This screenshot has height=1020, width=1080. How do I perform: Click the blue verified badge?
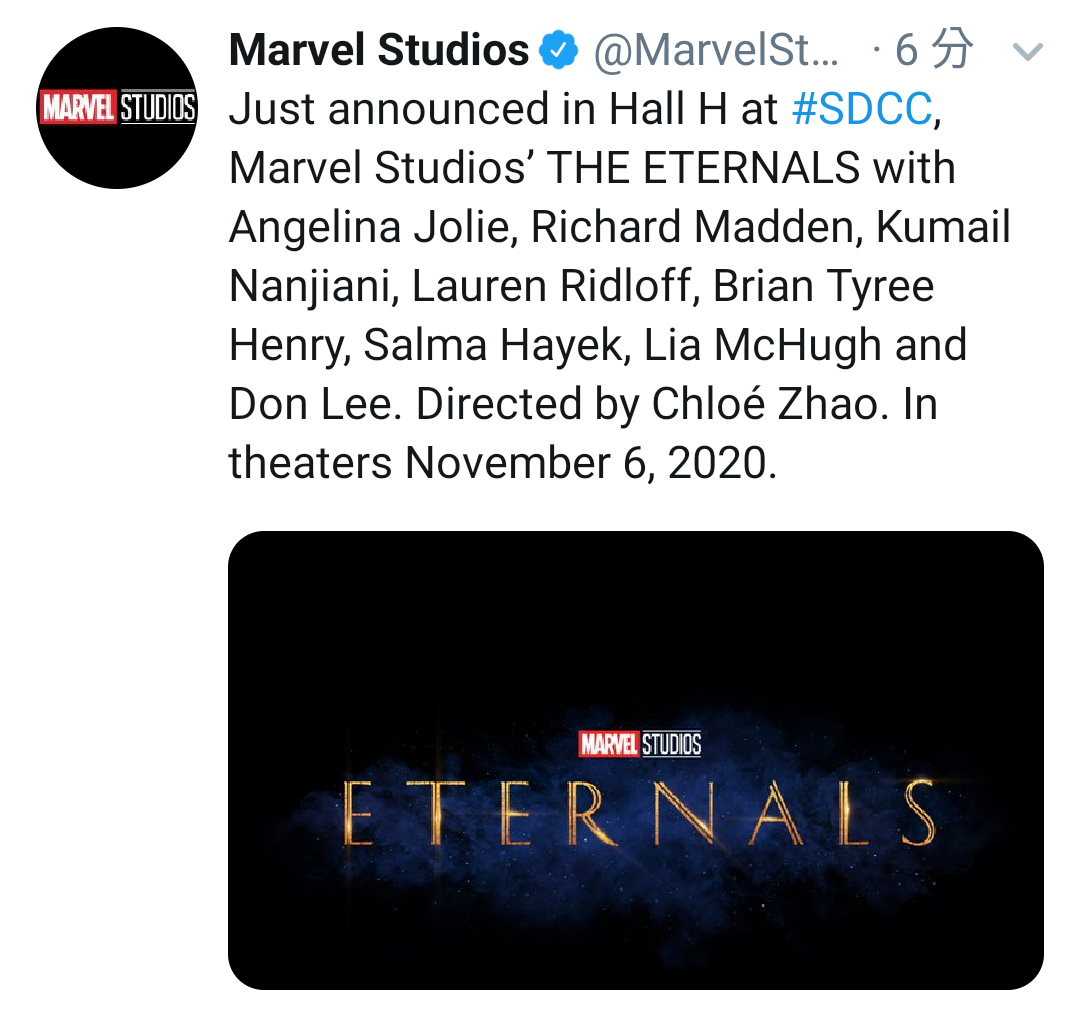point(559,50)
